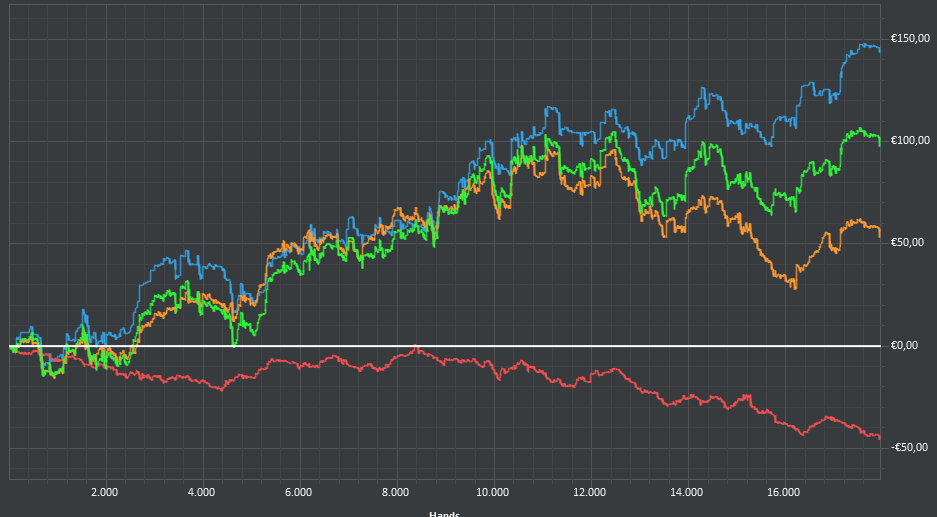Select the 6.000 hands axis tick
The width and height of the screenshot is (937, 517).
tap(298, 492)
